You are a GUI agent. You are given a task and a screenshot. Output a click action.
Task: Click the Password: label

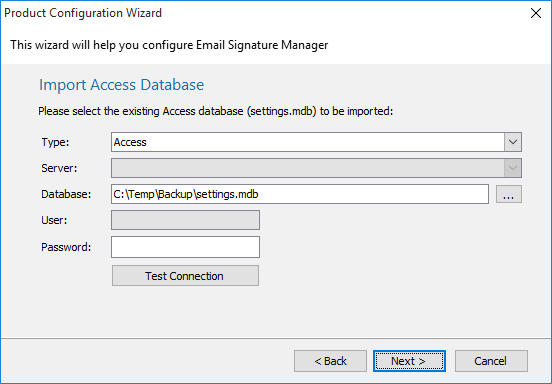click(x=66, y=247)
